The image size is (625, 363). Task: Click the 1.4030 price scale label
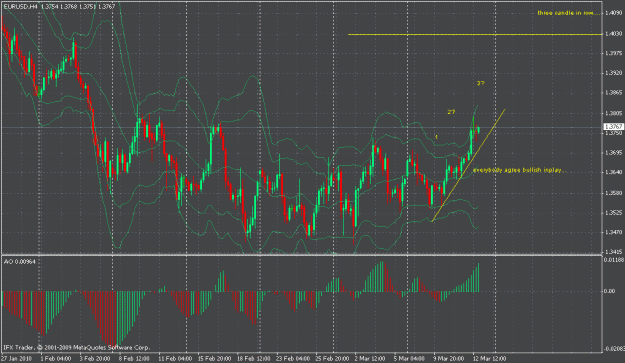[613, 34]
